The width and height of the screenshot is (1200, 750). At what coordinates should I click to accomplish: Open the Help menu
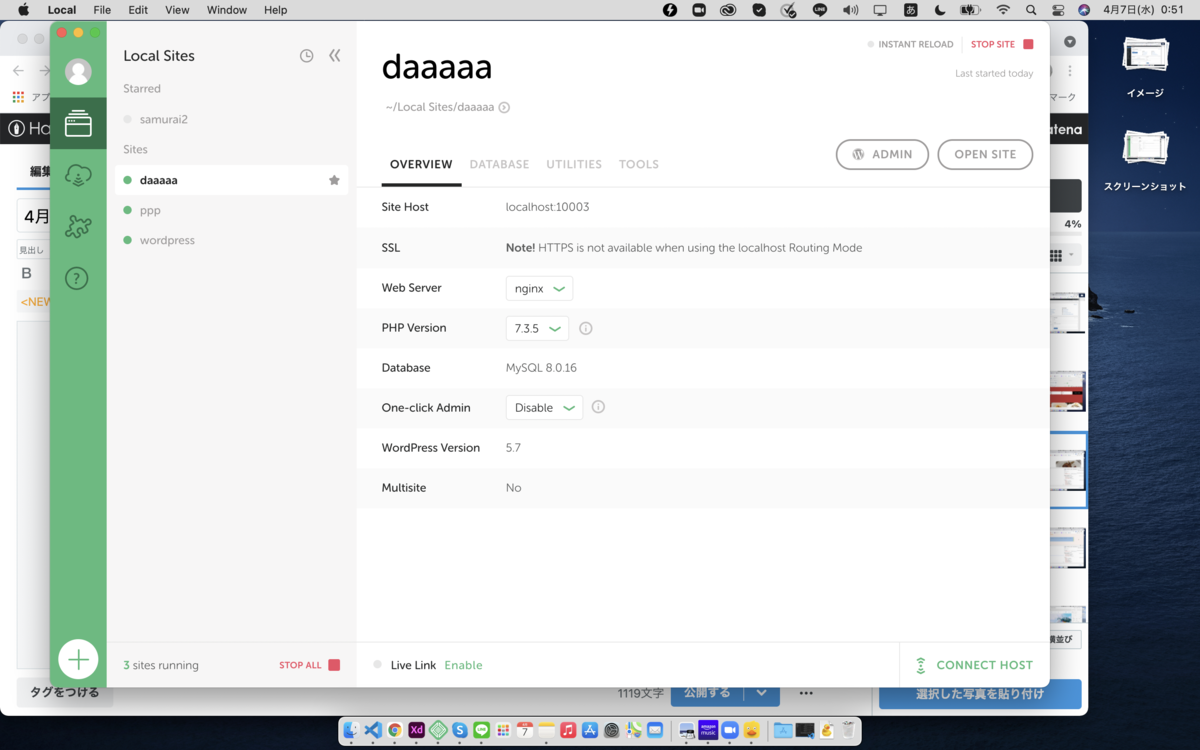(275, 10)
